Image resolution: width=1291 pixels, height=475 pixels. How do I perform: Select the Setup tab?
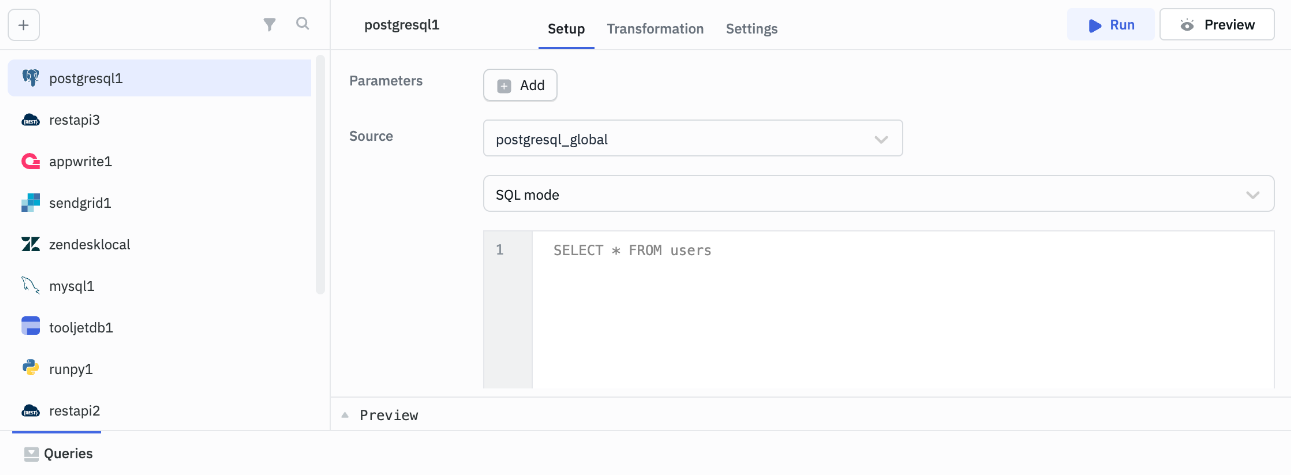click(566, 29)
